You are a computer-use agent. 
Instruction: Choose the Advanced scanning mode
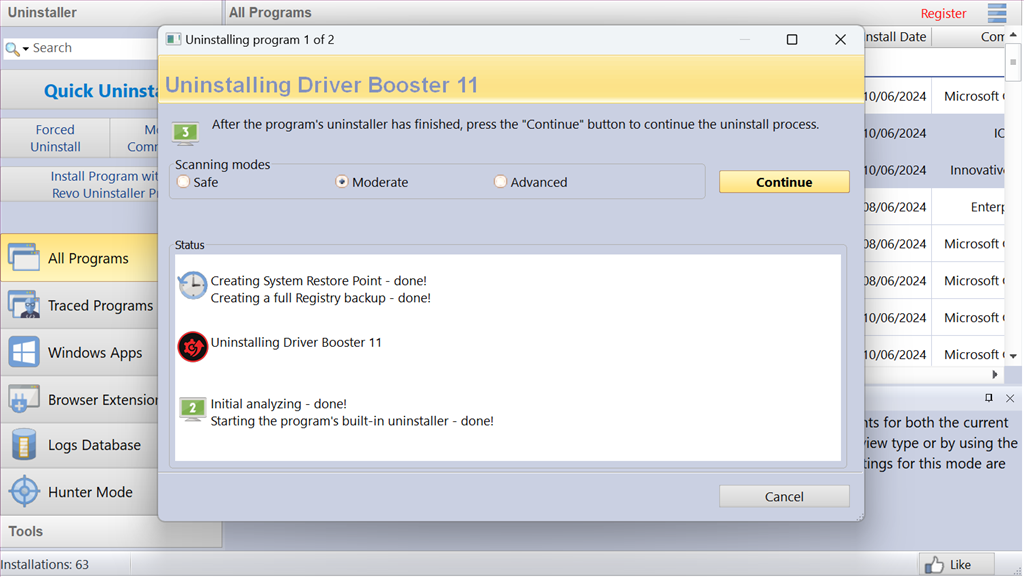(x=500, y=182)
